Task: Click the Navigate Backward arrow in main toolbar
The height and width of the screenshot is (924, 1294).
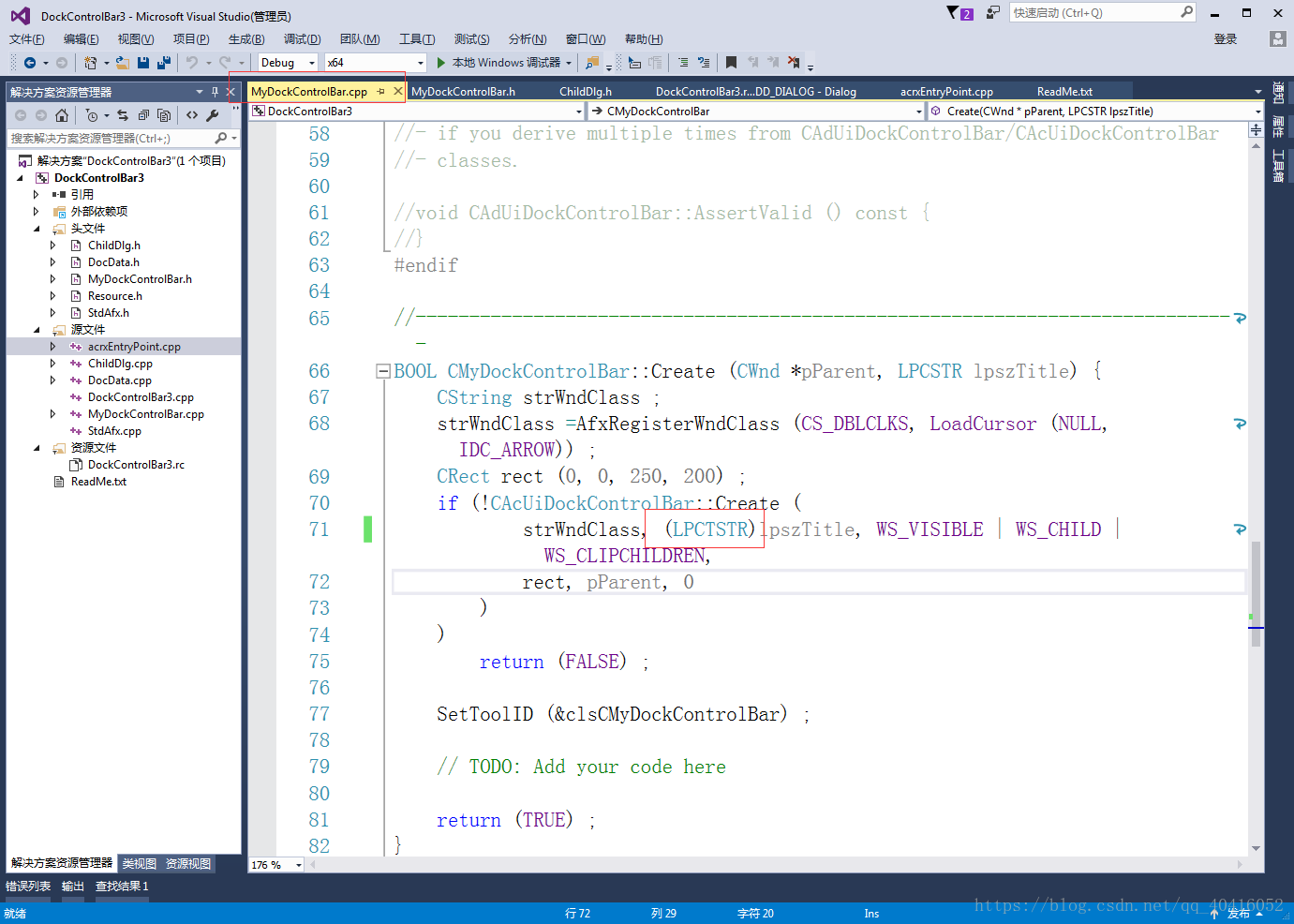Action: tap(30, 63)
